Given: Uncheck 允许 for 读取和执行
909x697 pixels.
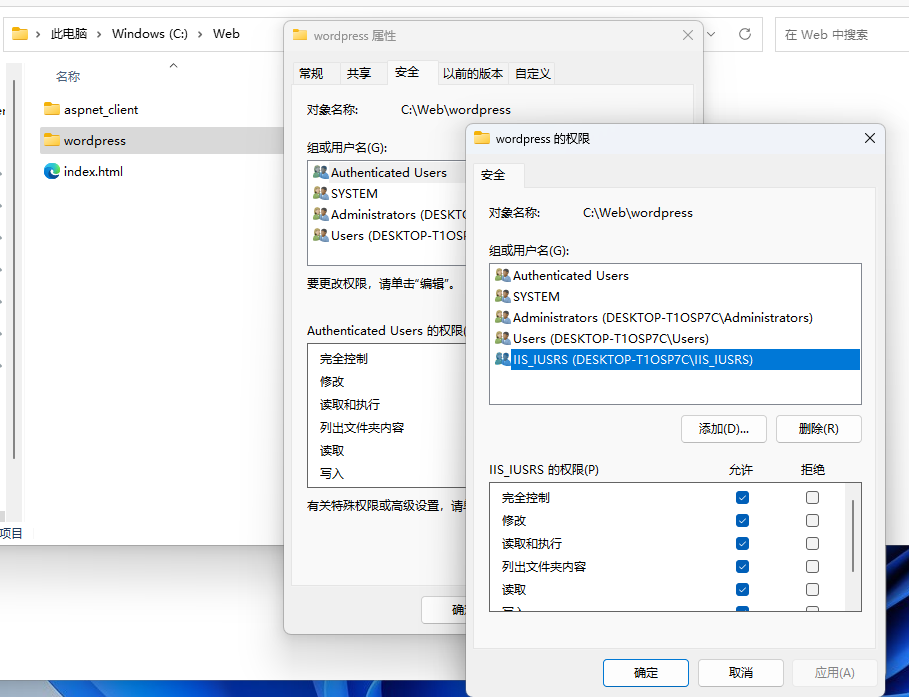Looking at the screenshot, I should [x=742, y=543].
